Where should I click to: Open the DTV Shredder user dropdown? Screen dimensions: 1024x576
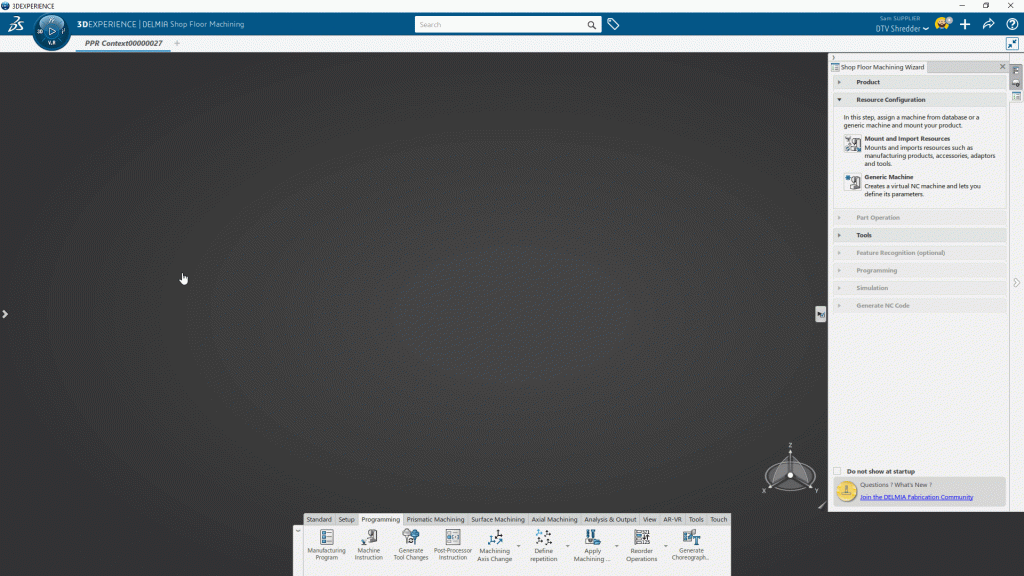902,29
